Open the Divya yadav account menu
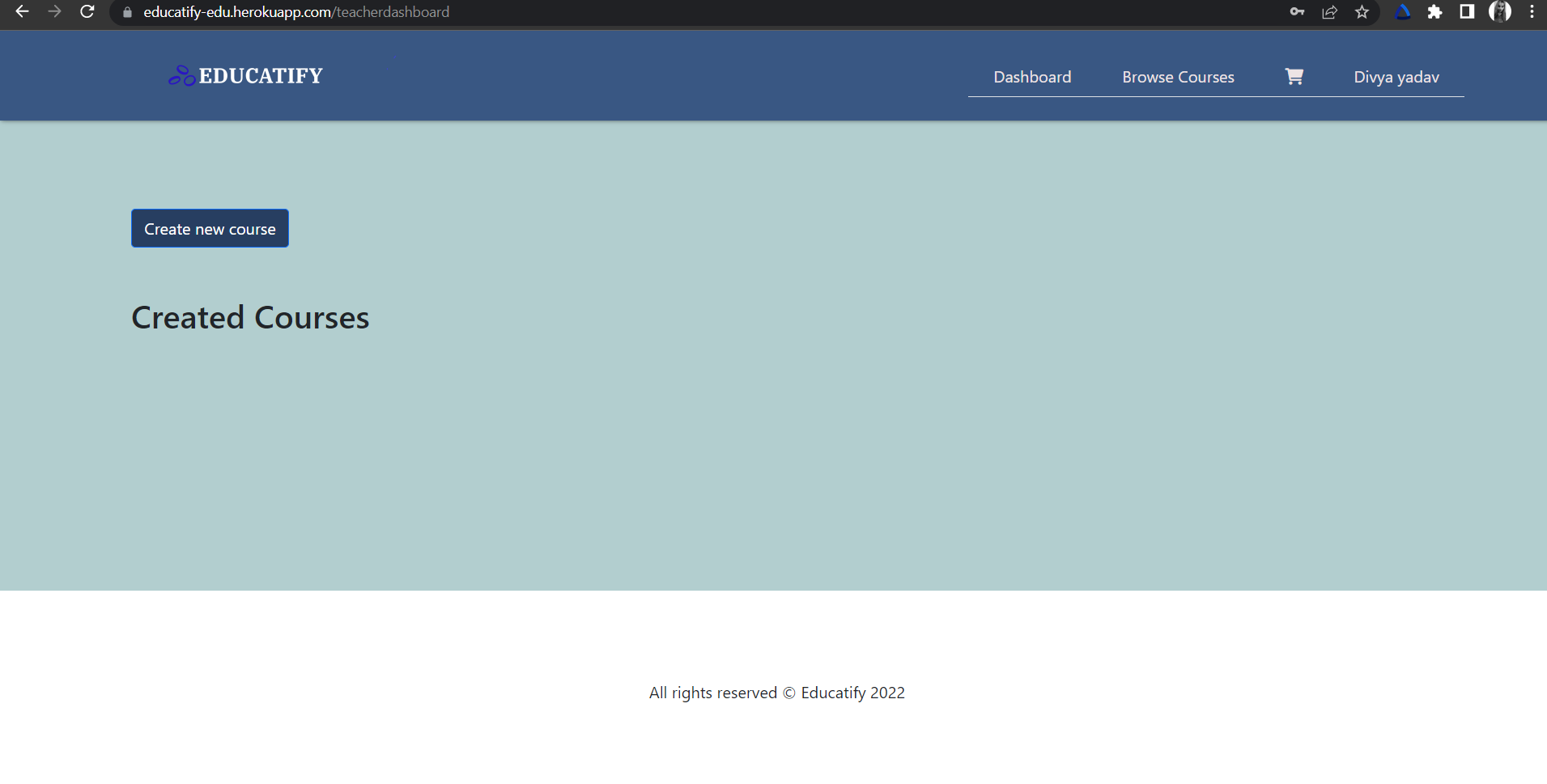Screen dimensions: 1547x784 coord(1396,76)
